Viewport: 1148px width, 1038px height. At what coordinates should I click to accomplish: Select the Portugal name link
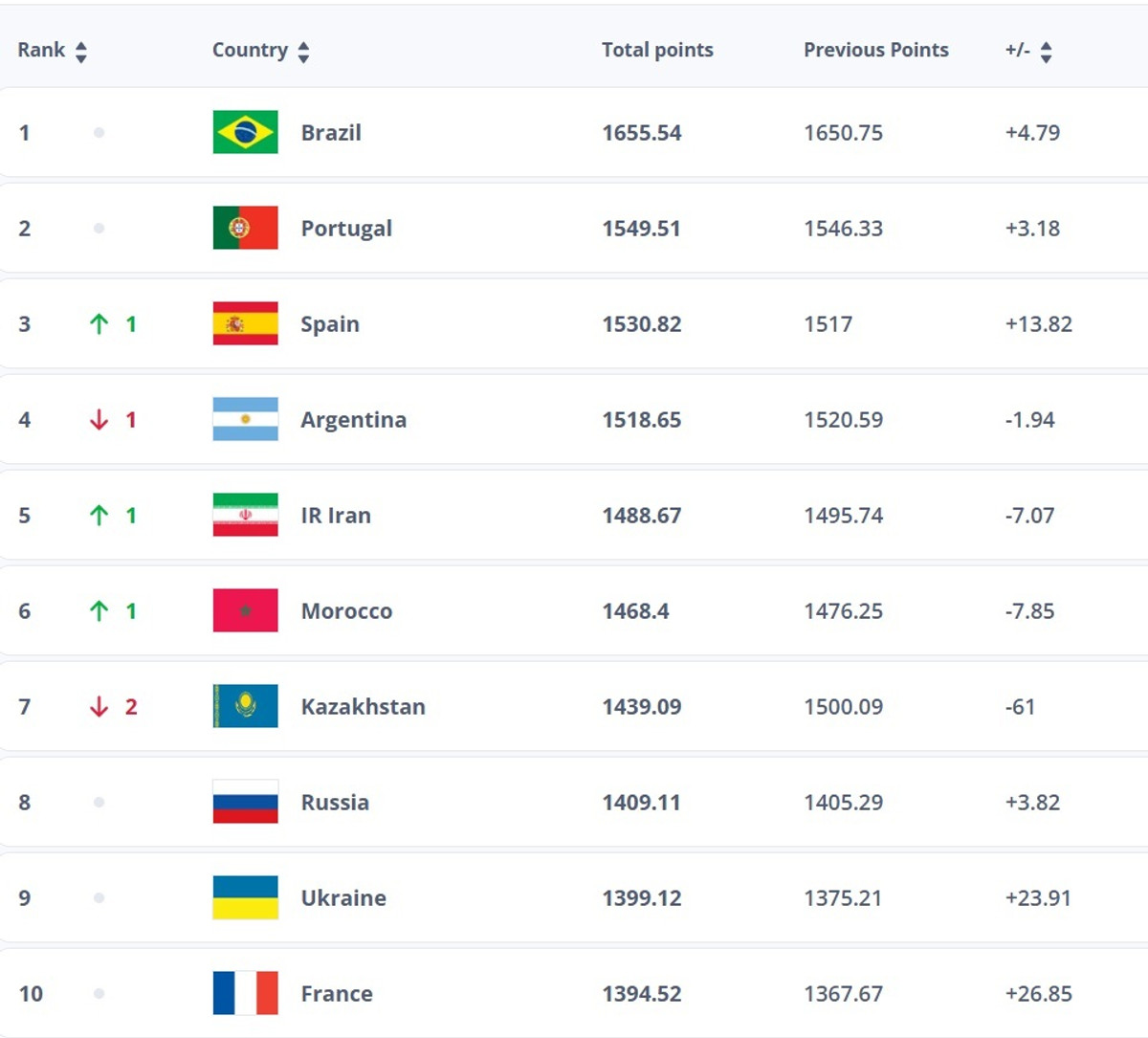coord(346,229)
